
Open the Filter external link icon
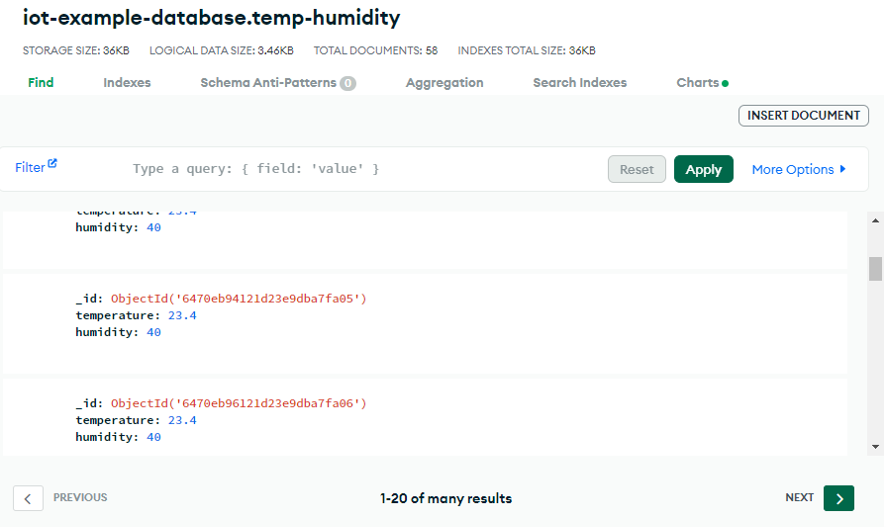point(53,164)
